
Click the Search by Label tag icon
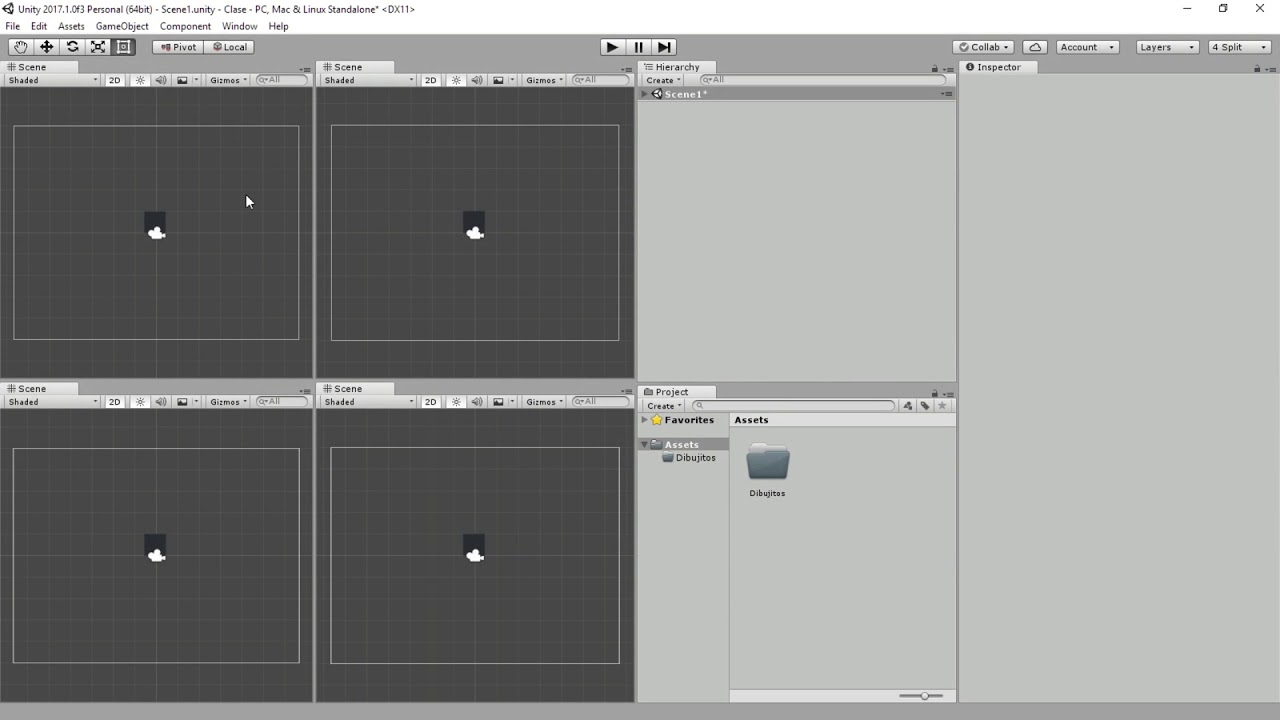(925, 406)
